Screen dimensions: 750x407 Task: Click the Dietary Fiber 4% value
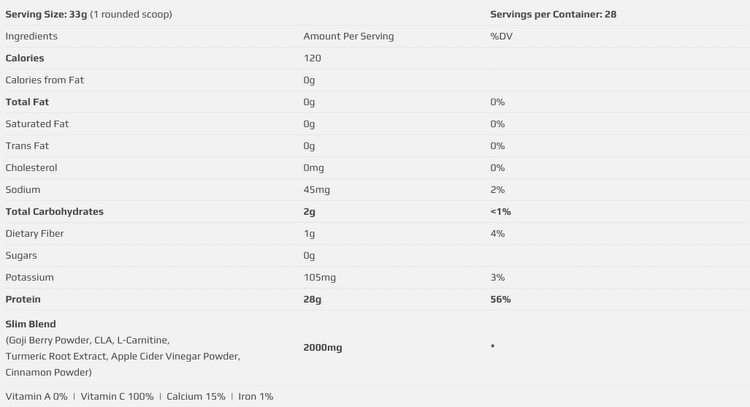coord(497,233)
